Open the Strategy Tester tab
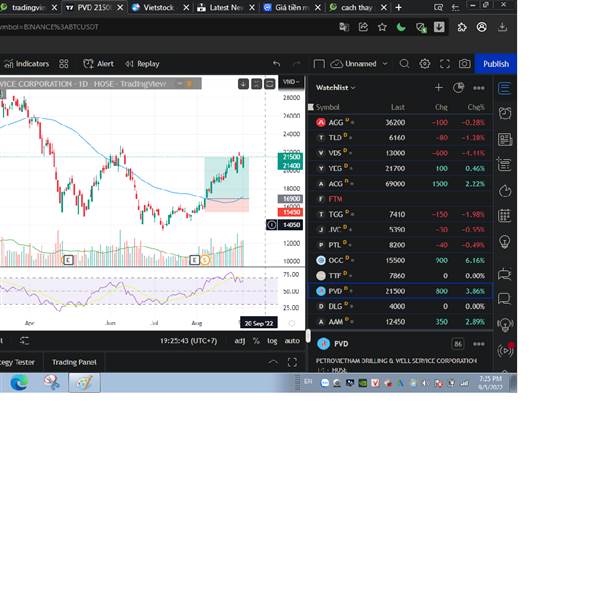The width and height of the screenshot is (600, 600). [18, 362]
